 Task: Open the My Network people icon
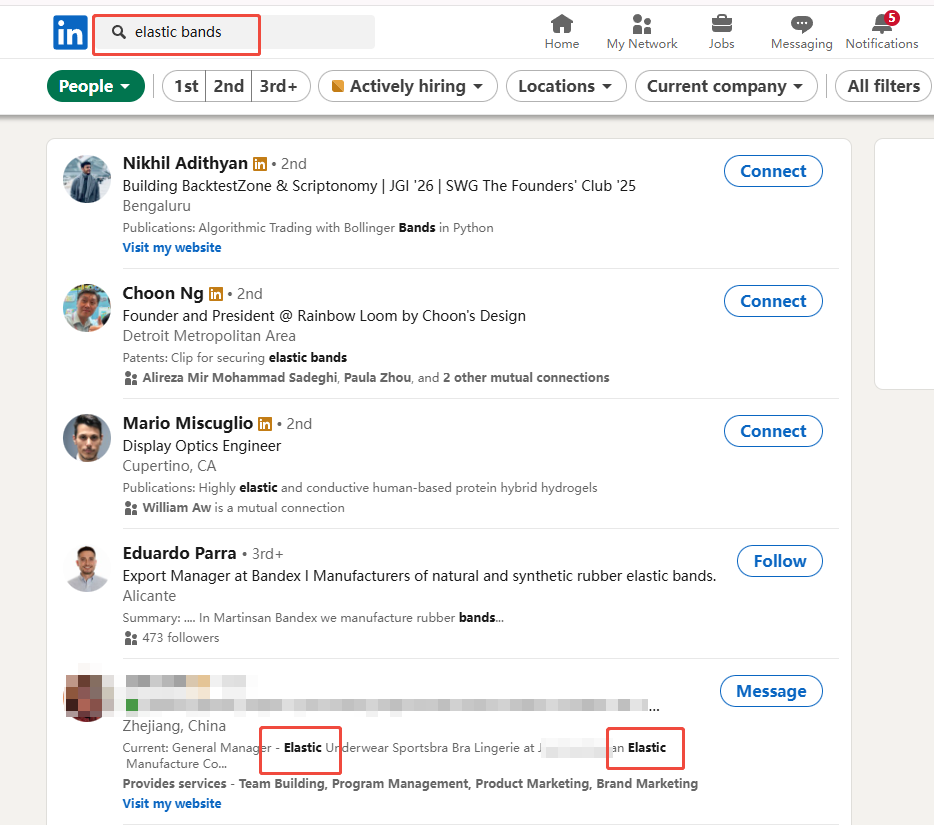click(641, 25)
